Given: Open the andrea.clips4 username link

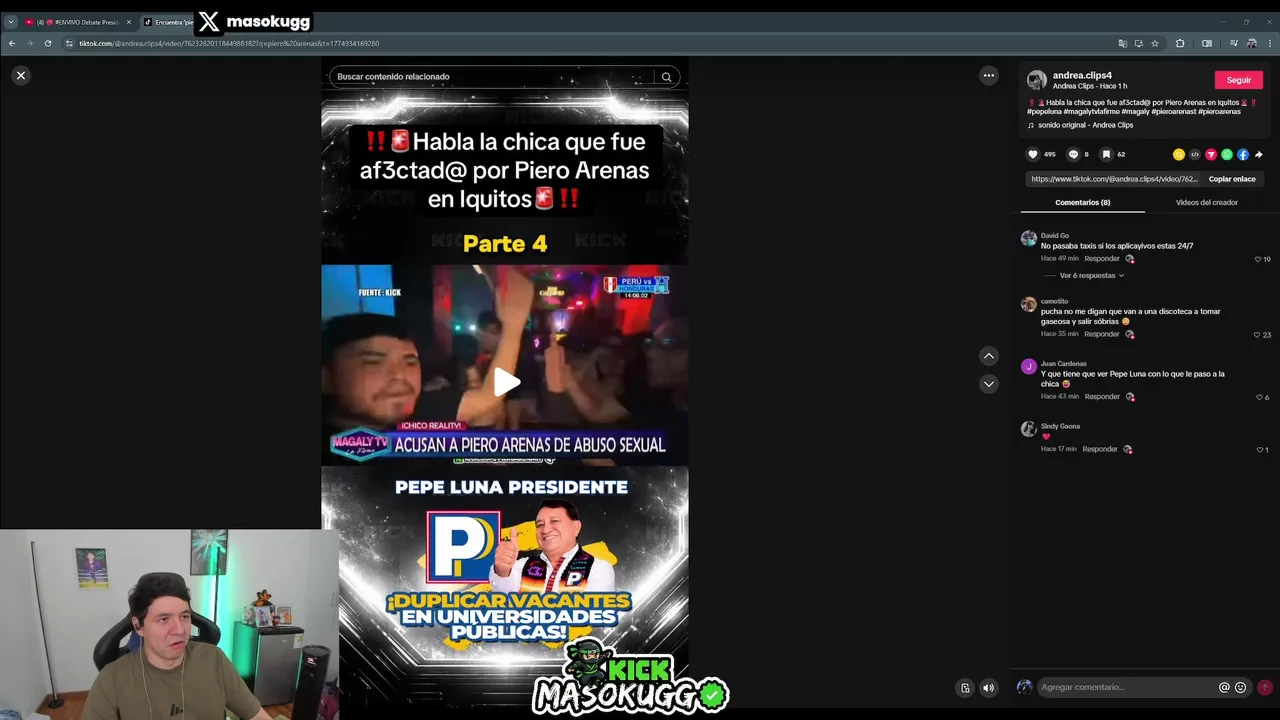Looking at the screenshot, I should point(1082,75).
